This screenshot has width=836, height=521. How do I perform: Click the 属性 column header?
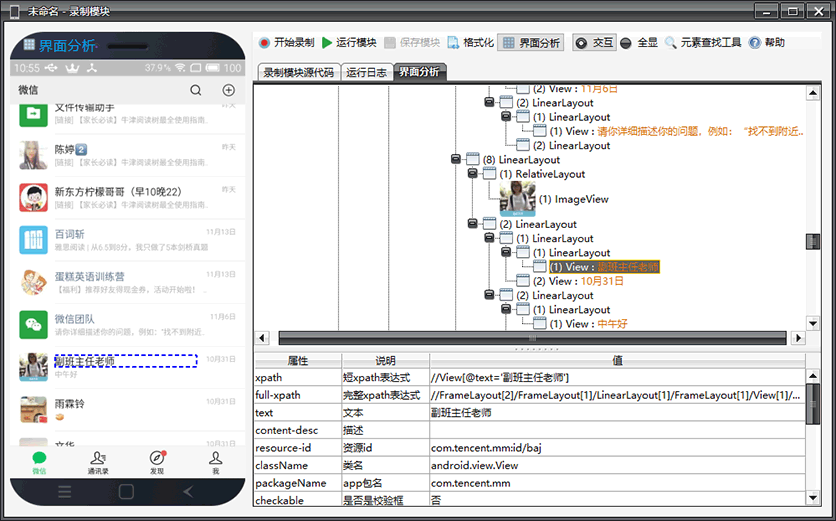point(298,361)
